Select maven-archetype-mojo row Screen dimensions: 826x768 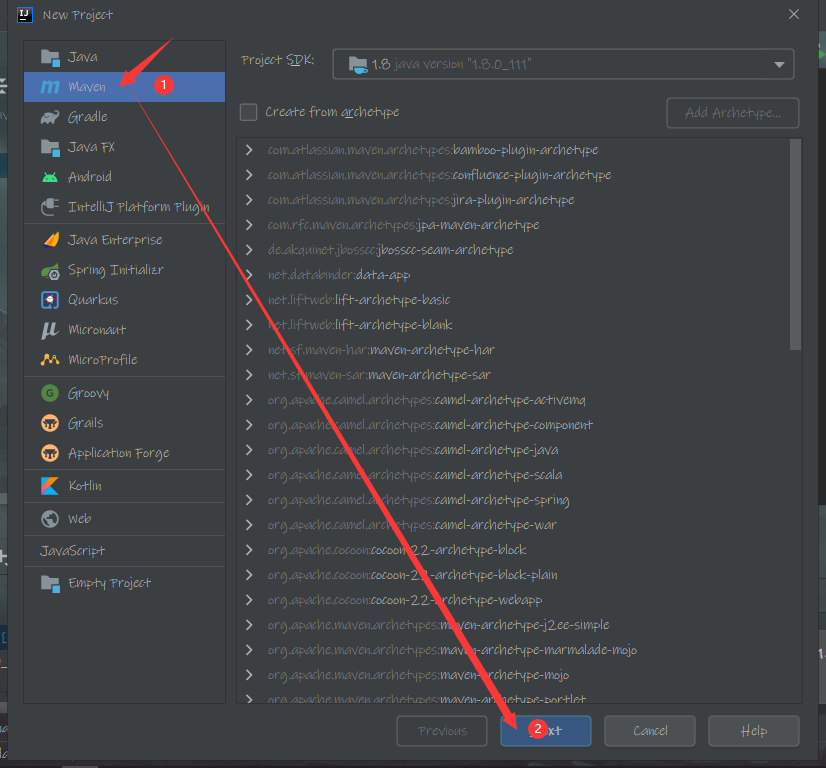tap(514, 675)
